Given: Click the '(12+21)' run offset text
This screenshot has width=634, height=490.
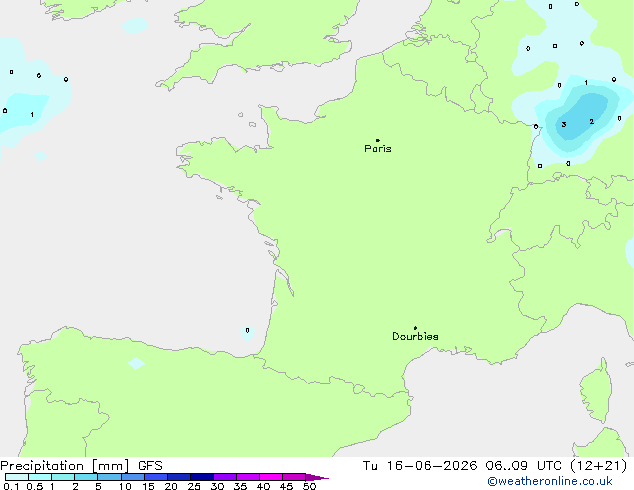Looking at the screenshot, I should [x=598, y=466].
